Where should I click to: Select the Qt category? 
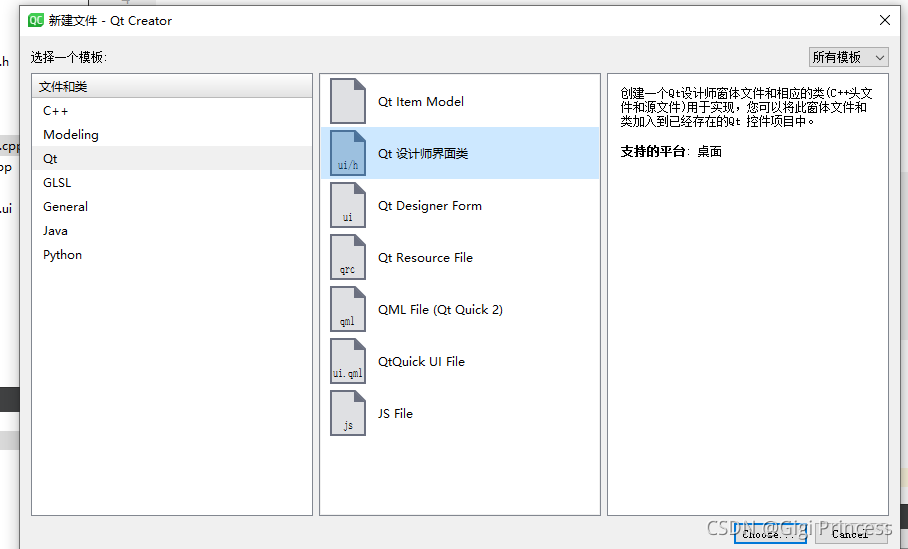171,159
